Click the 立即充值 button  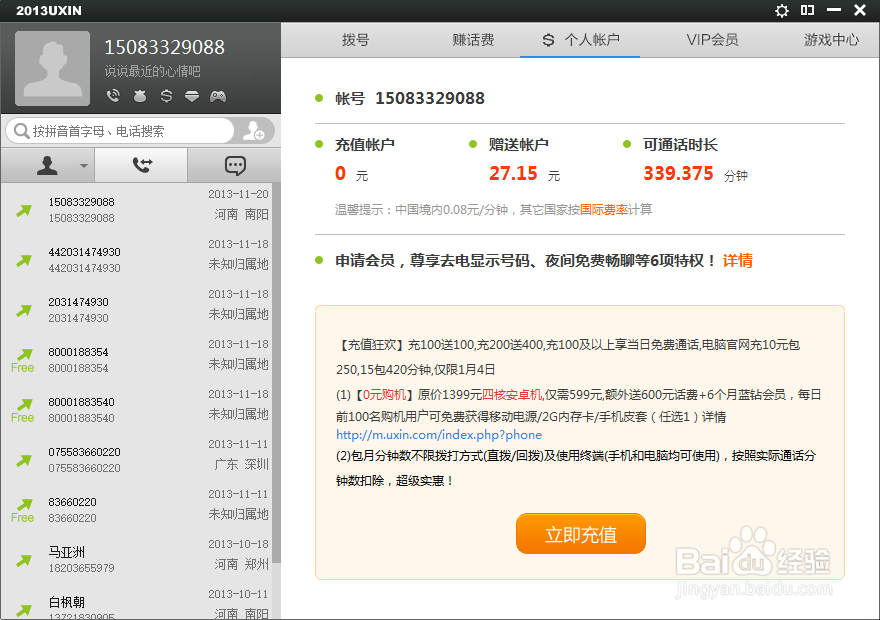tap(581, 534)
